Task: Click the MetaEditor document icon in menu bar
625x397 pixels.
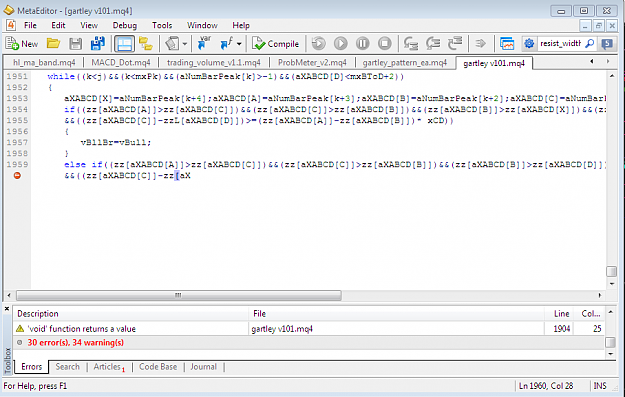Action: pos(11,25)
